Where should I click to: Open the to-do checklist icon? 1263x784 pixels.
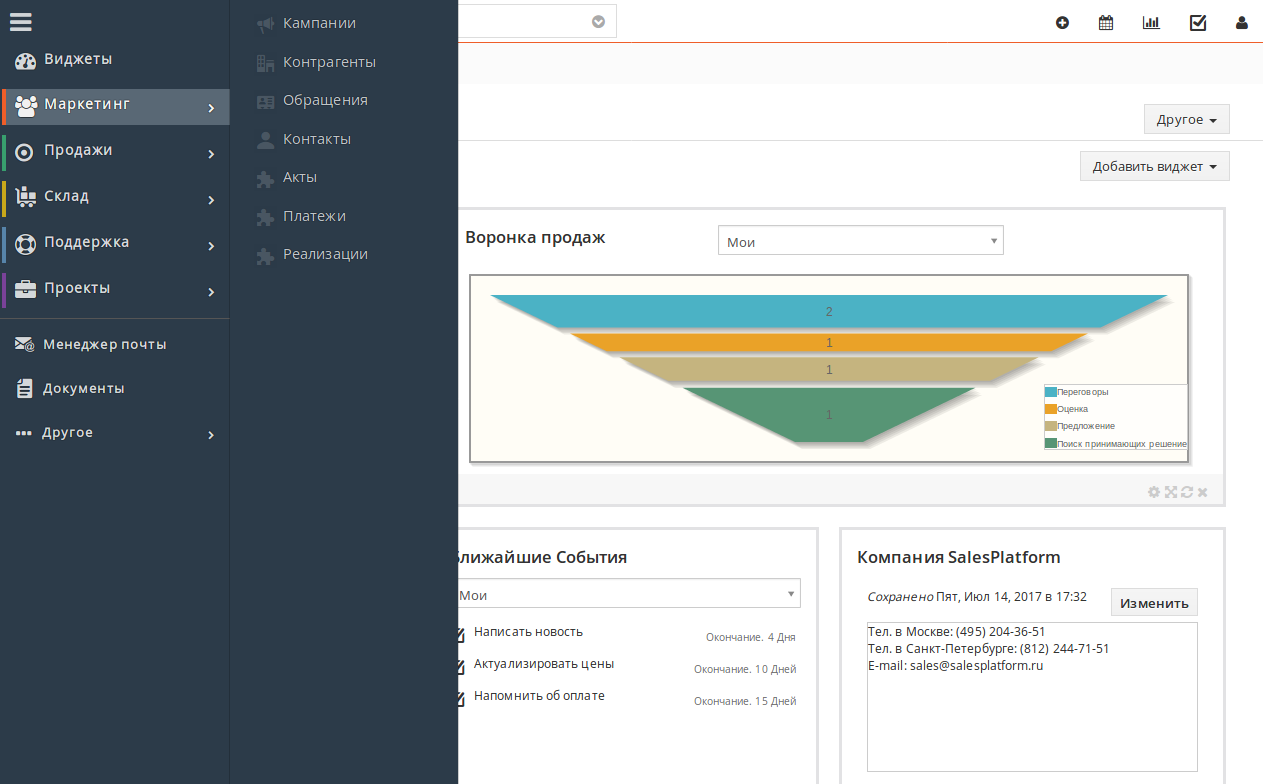(x=1198, y=22)
